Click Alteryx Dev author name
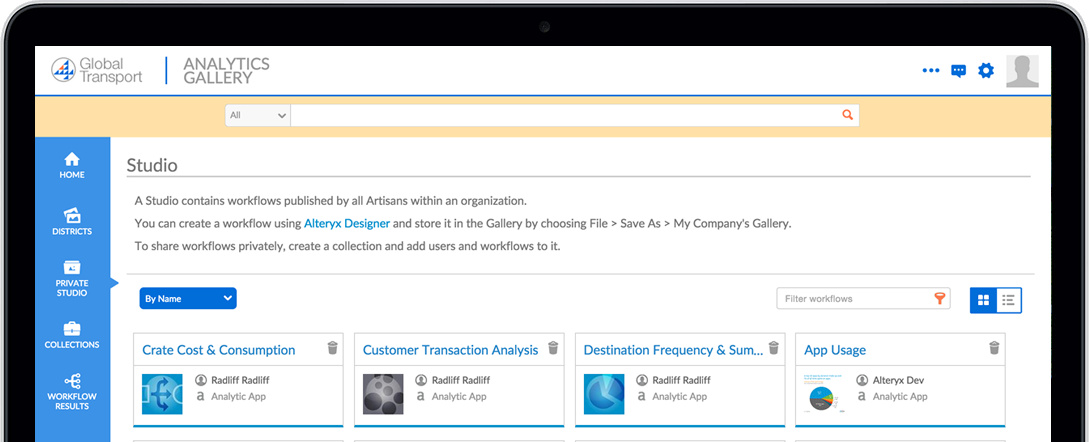 (899, 380)
